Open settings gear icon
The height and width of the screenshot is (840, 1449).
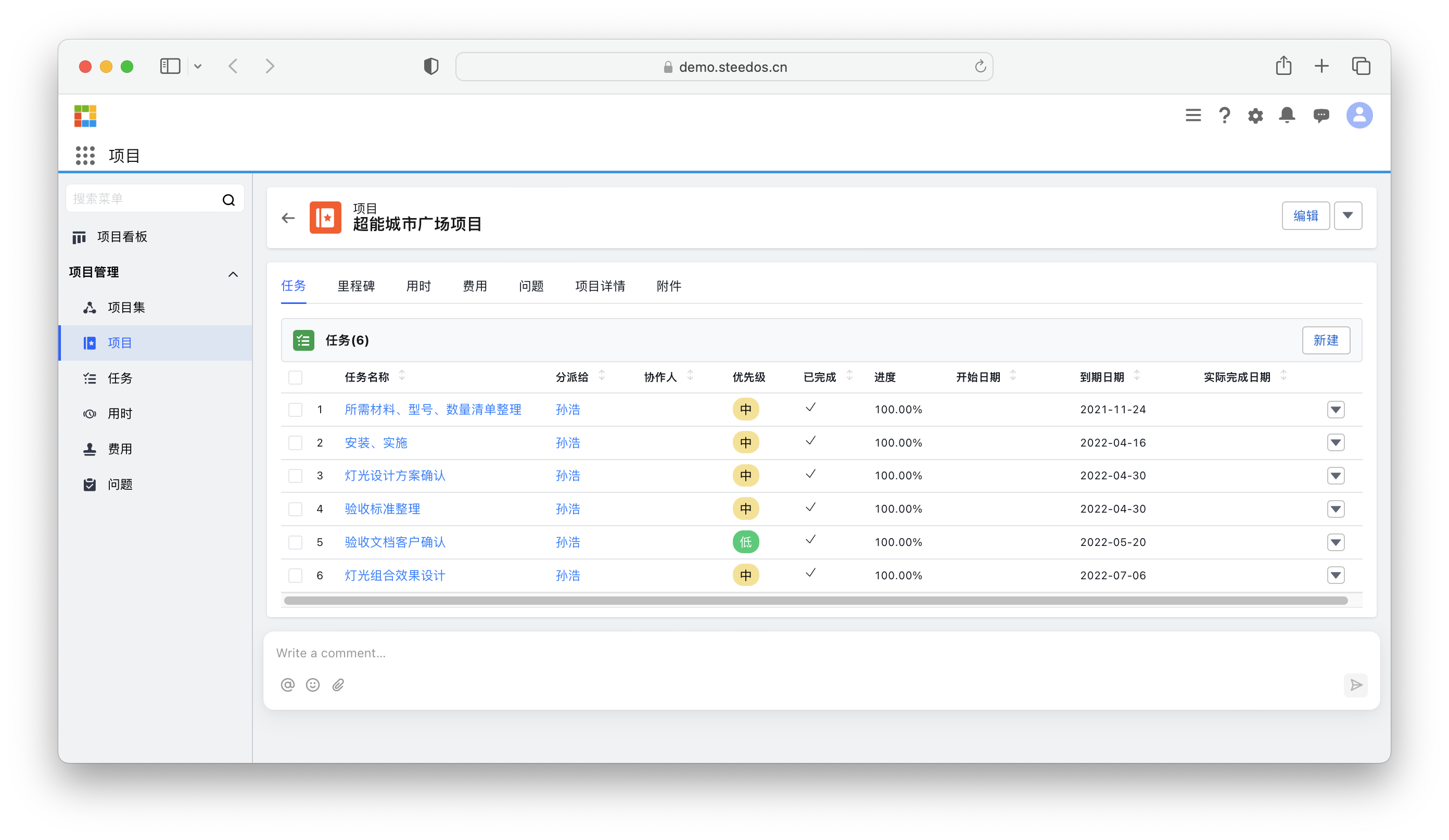[x=1255, y=116]
